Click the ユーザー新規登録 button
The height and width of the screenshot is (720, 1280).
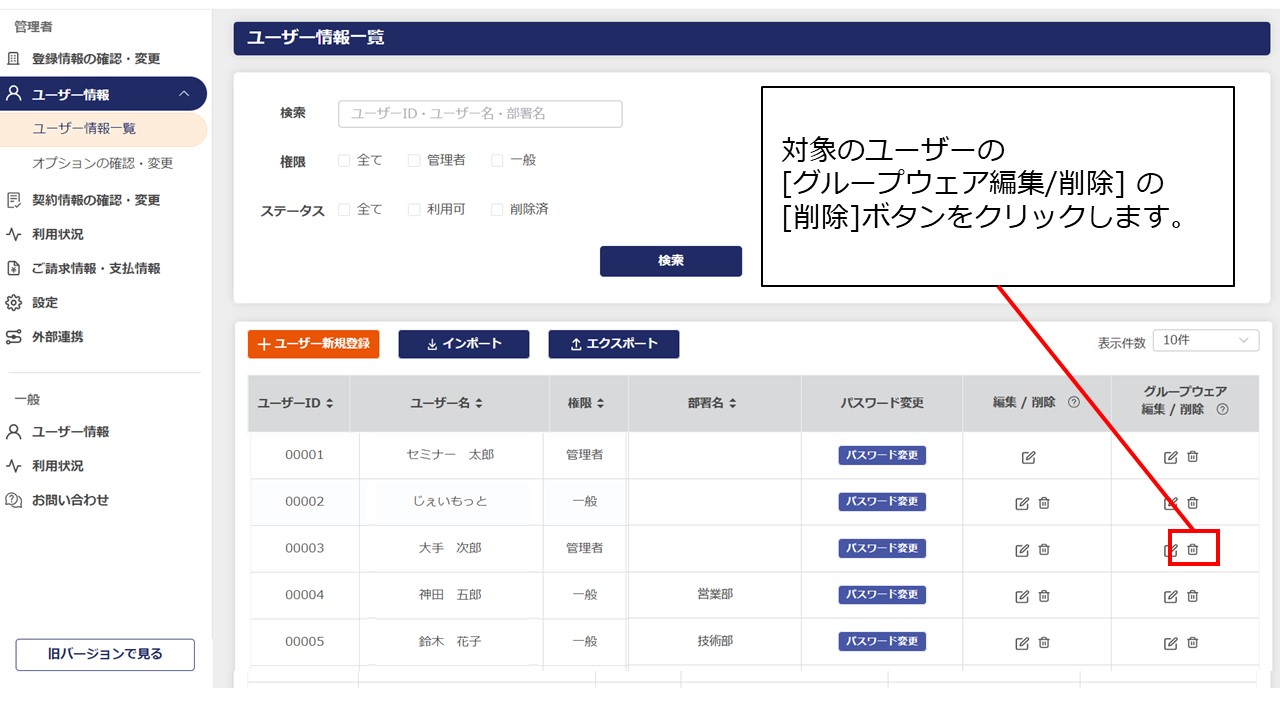tap(313, 343)
